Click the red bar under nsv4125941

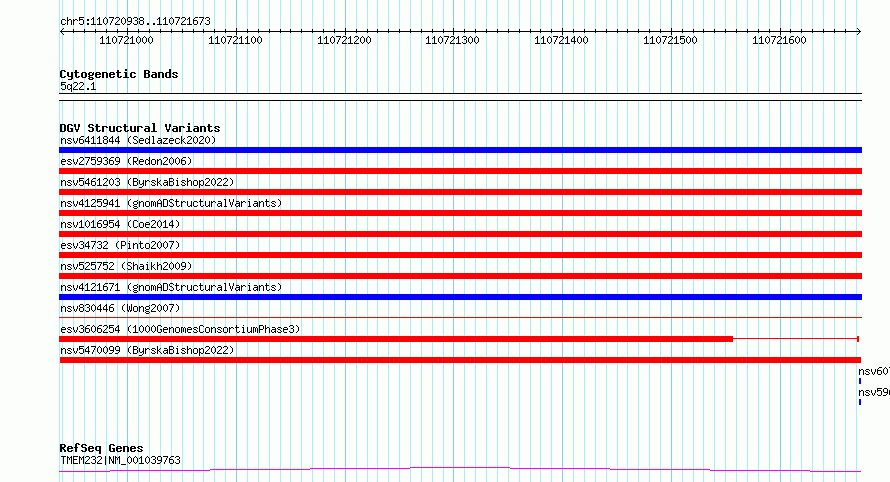[460, 213]
